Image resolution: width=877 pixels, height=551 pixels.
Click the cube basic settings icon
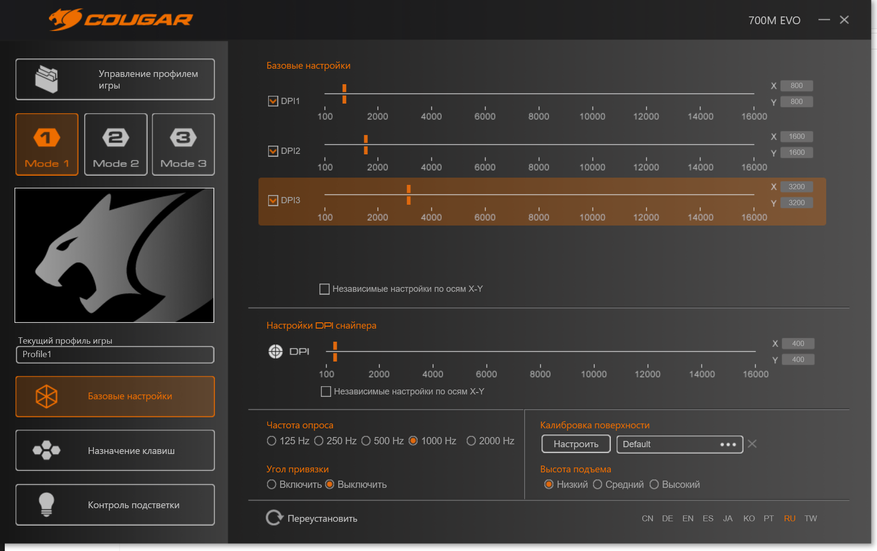[x=46, y=397]
